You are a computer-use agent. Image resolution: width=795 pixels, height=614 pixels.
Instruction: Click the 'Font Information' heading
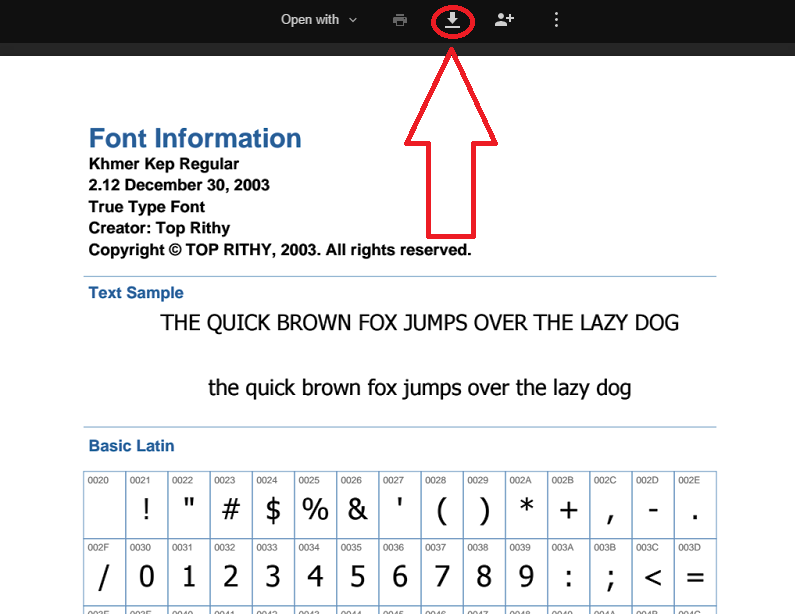pyautogui.click(x=195, y=138)
